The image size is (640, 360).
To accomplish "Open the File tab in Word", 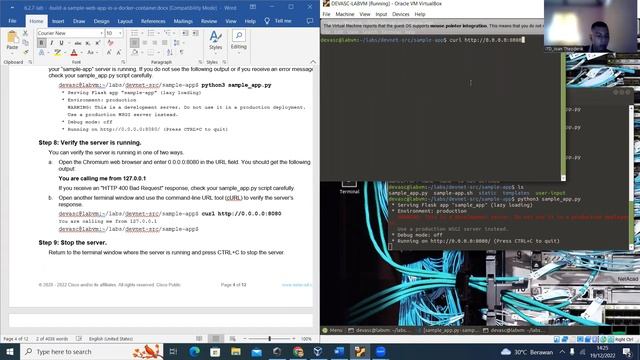I will [12, 21].
